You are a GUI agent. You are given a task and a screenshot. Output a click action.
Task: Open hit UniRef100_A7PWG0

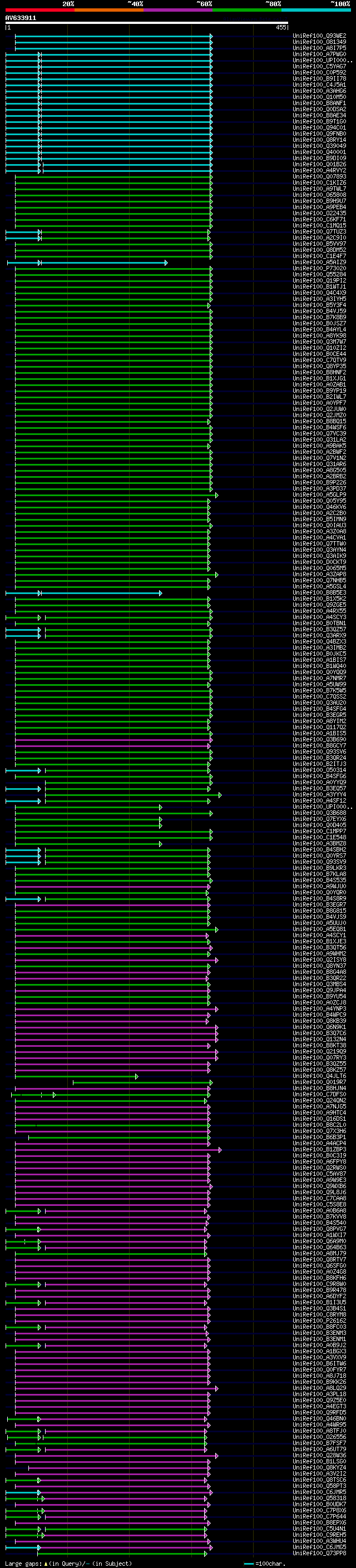[x=319, y=54]
